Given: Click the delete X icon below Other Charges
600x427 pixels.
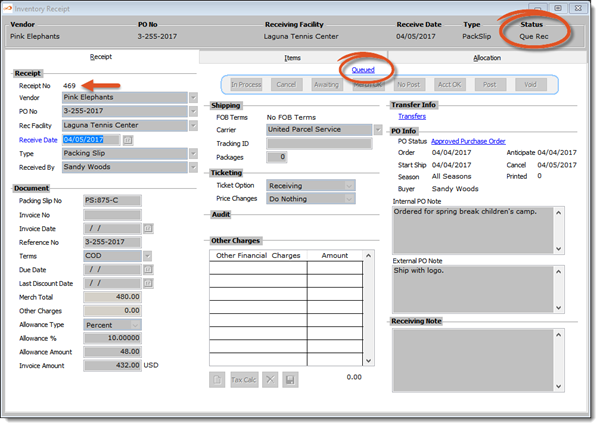Looking at the screenshot, I should [270, 380].
